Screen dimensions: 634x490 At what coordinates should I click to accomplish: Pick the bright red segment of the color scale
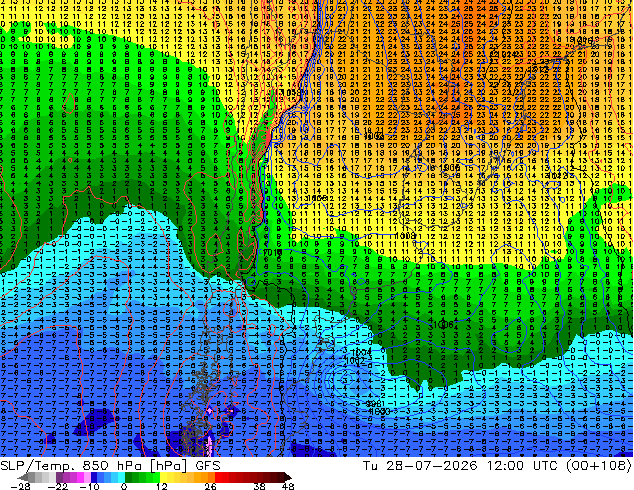pyautogui.click(x=218, y=477)
